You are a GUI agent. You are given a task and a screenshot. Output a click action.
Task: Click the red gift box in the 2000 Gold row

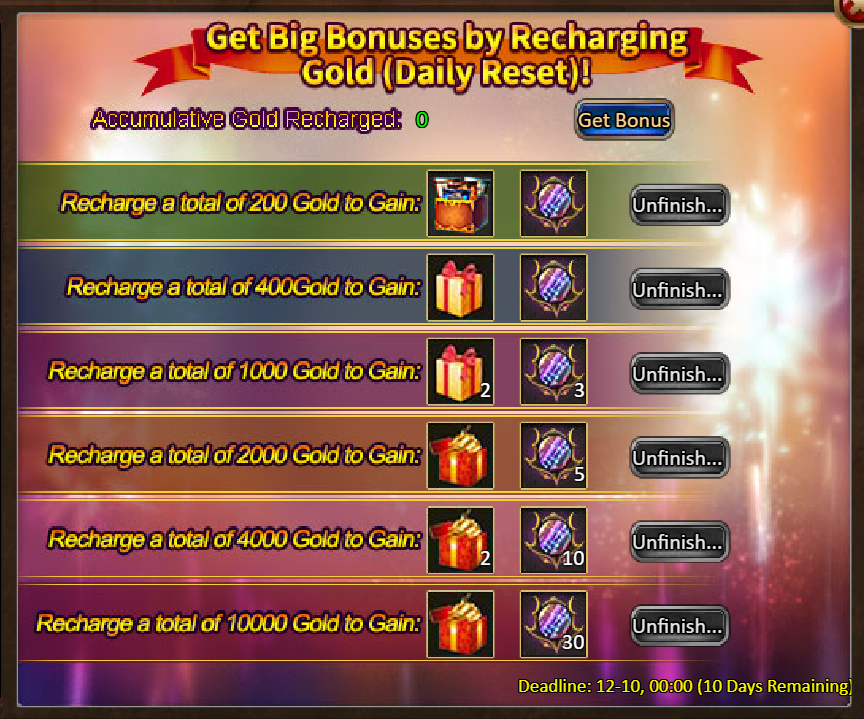click(460, 456)
